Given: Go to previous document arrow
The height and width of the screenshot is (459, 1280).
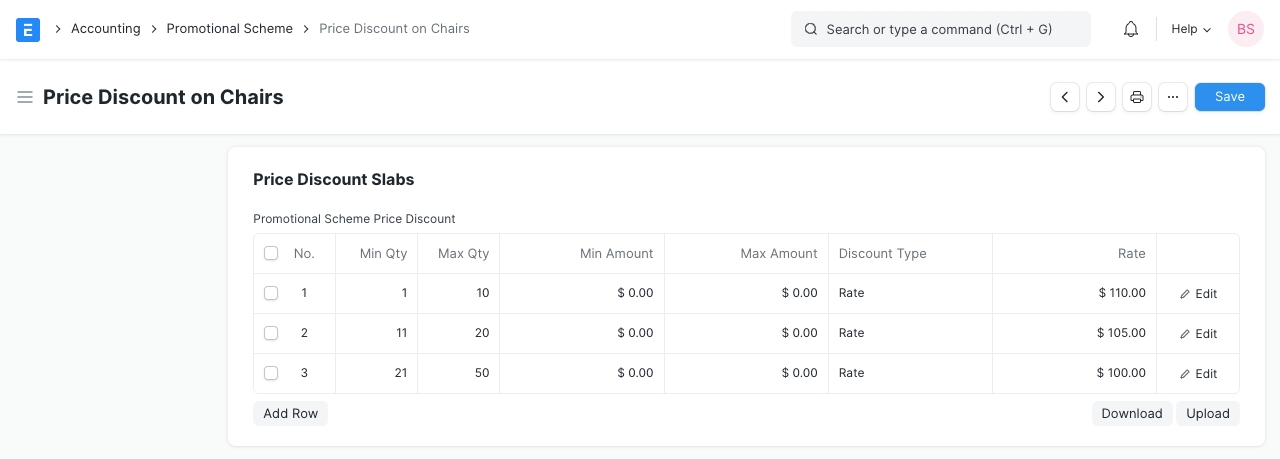Looking at the screenshot, I should pyautogui.click(x=1065, y=97).
